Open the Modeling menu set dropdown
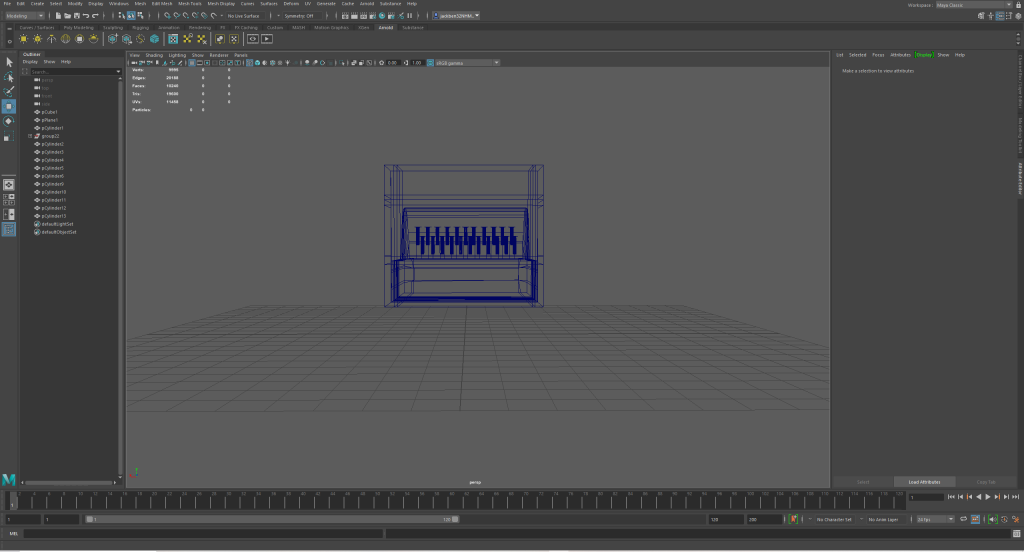 [24, 16]
